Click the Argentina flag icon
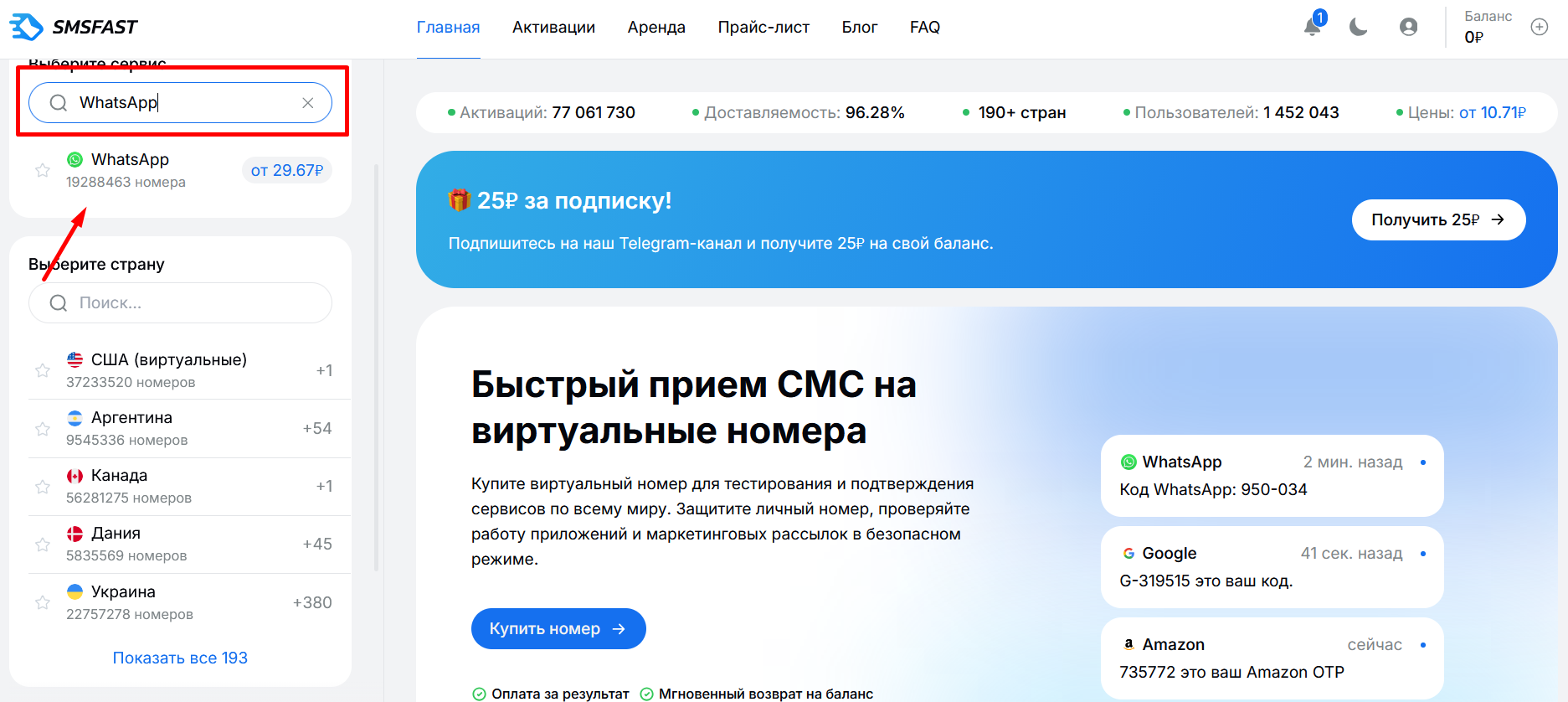Screen dimensions: 1568x702 point(75,417)
